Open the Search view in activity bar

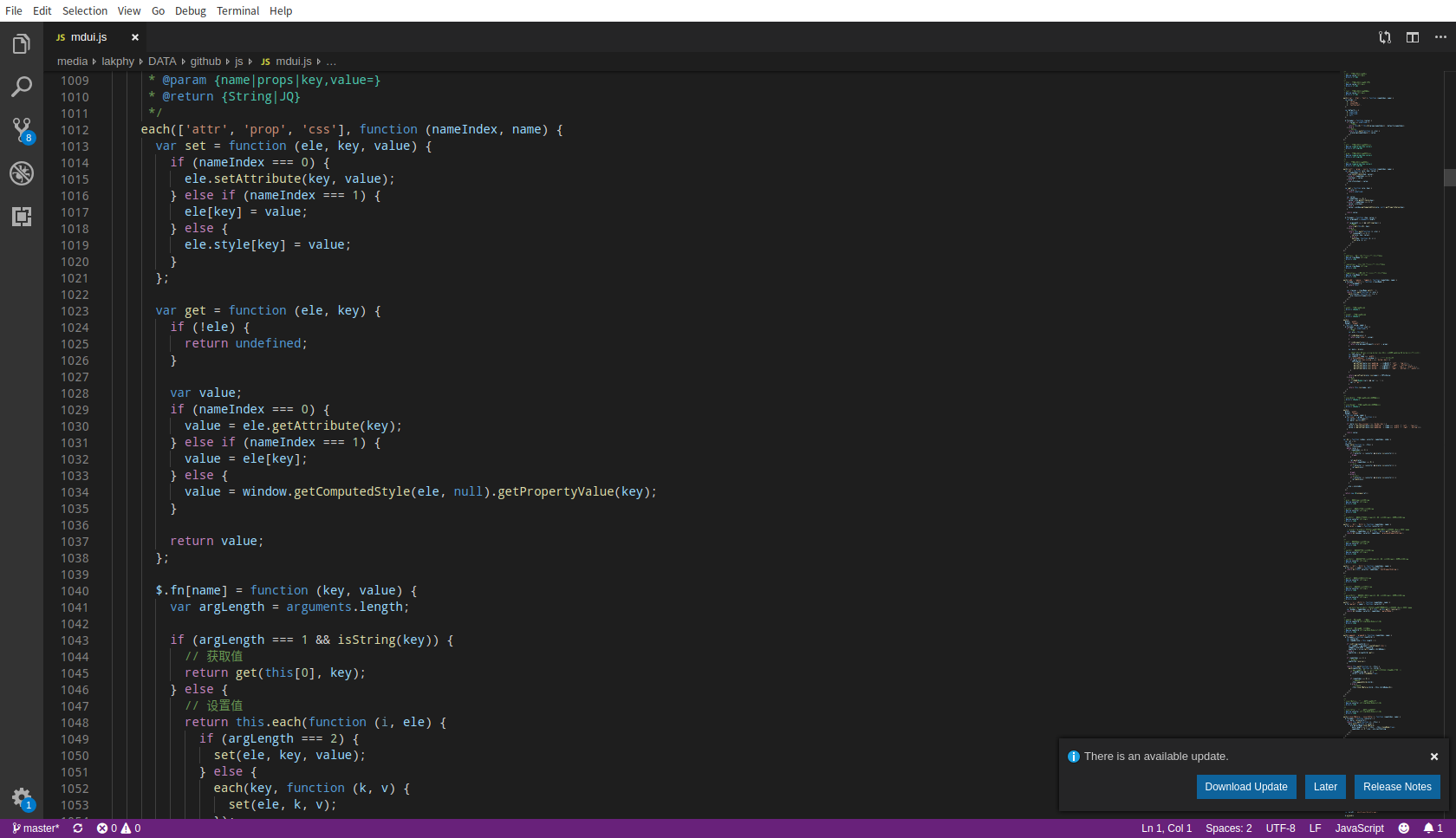pyautogui.click(x=22, y=87)
